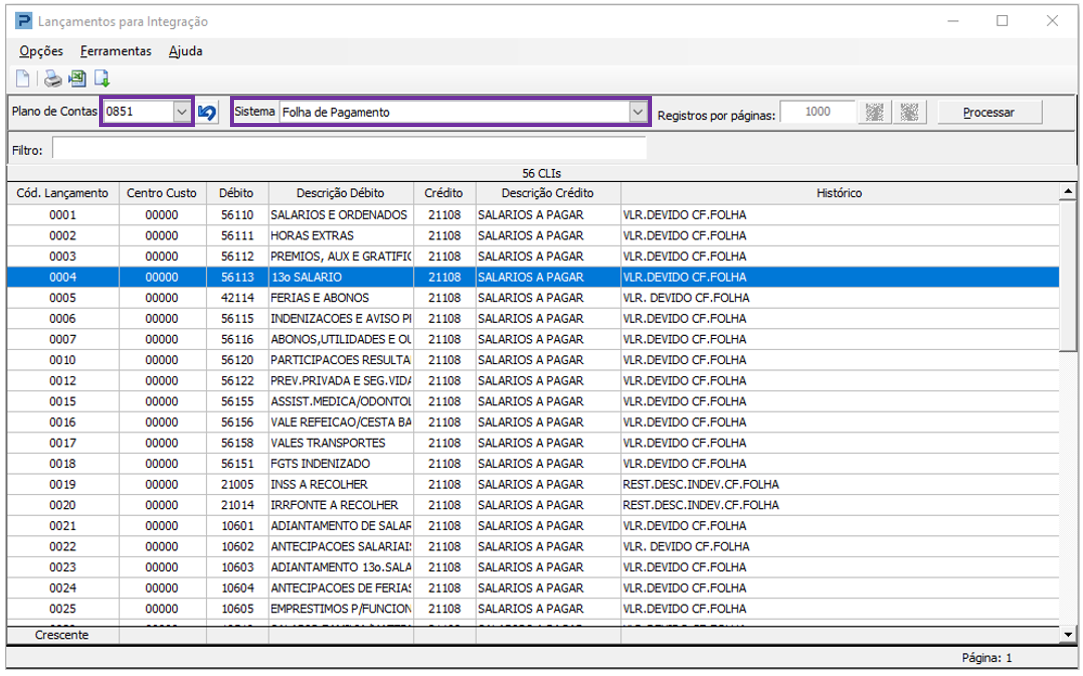1083x676 pixels.
Task: Select lançamento code 0012
Action: tap(62, 380)
